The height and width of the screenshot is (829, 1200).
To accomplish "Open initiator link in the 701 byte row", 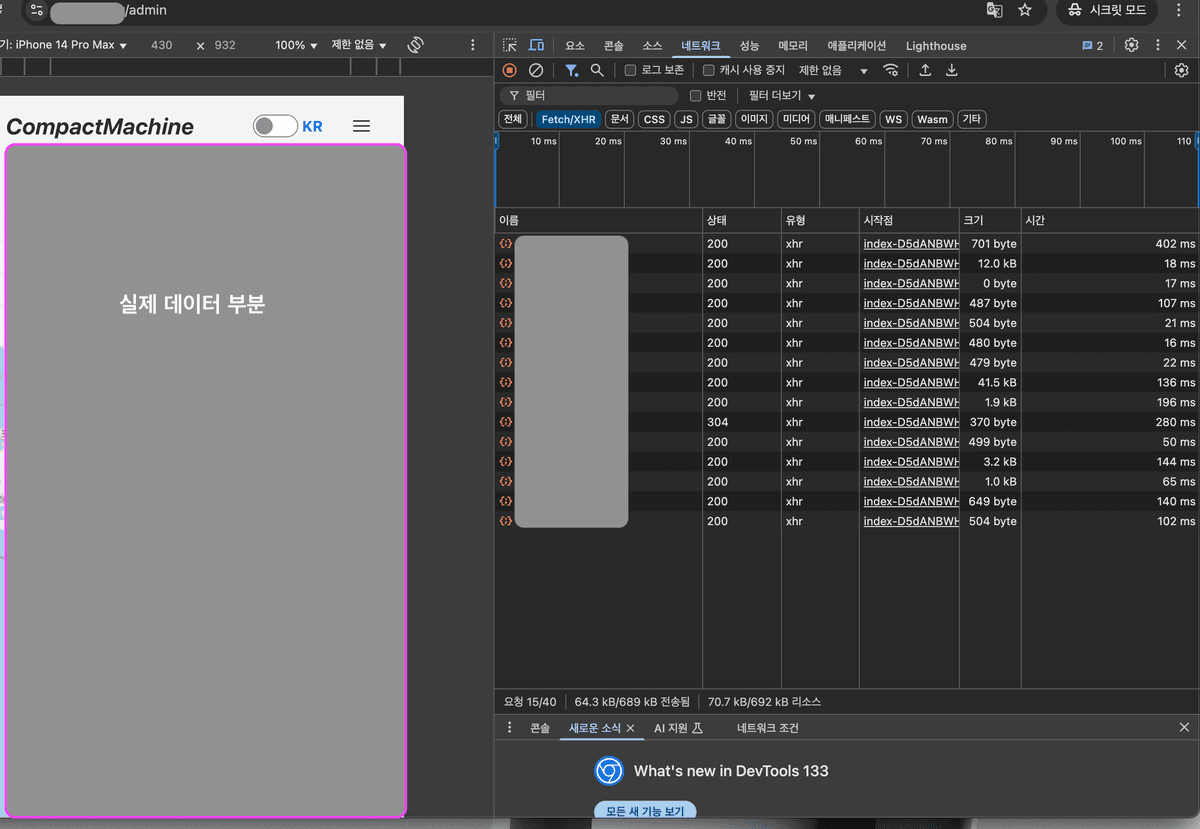I will [910, 244].
